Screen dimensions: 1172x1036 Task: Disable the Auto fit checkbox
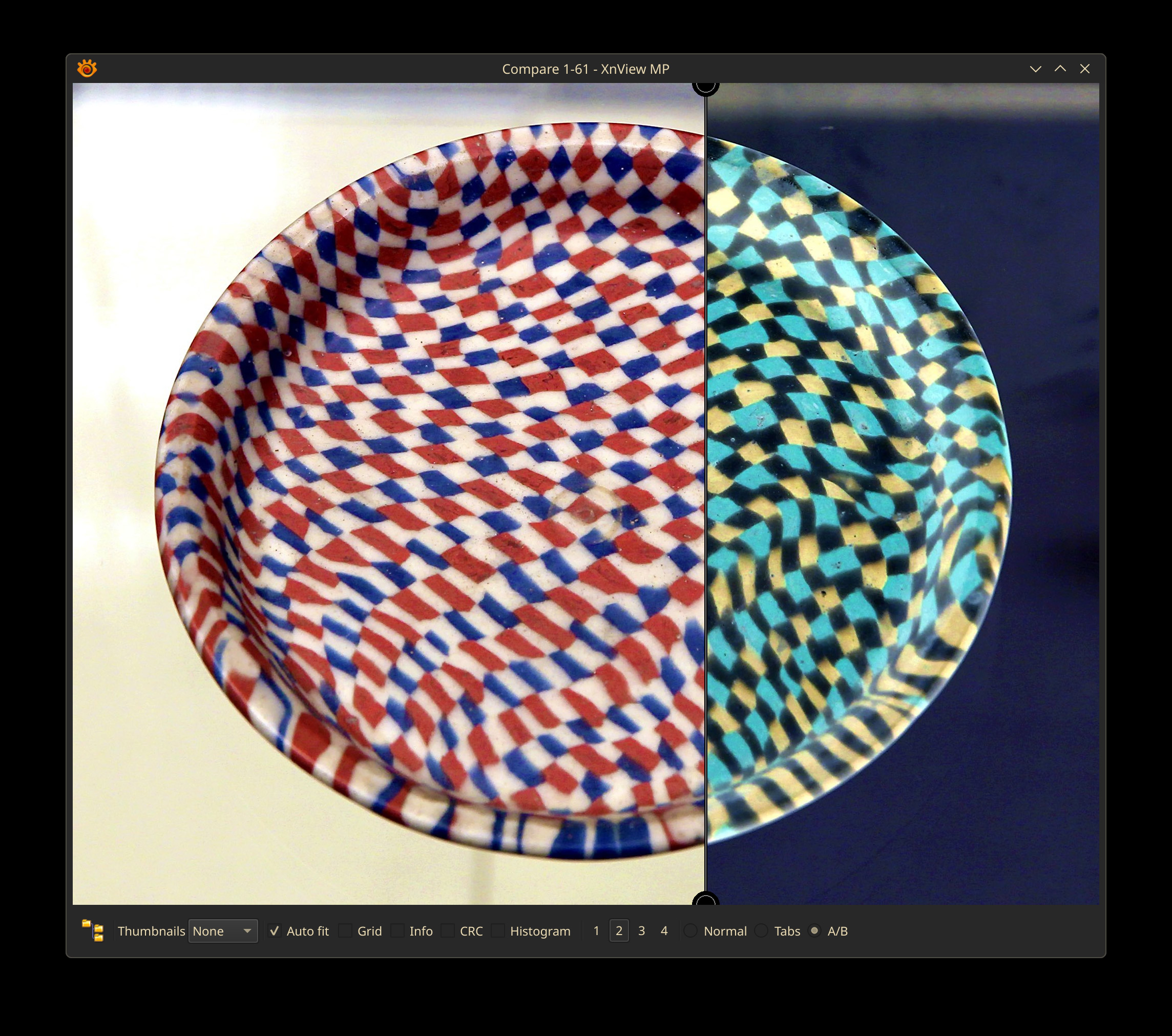(275, 931)
